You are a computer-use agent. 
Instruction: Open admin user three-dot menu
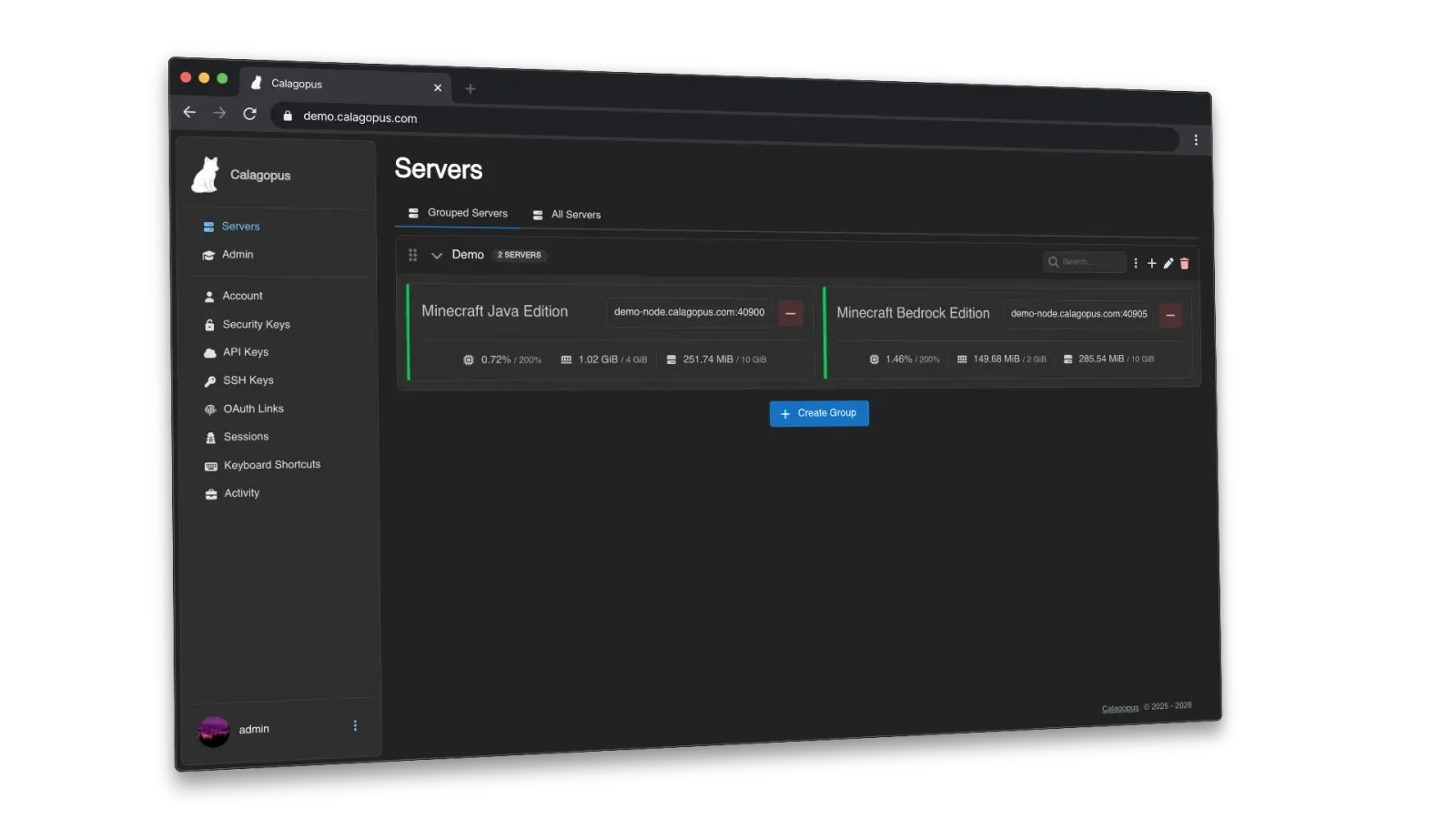pos(355,726)
